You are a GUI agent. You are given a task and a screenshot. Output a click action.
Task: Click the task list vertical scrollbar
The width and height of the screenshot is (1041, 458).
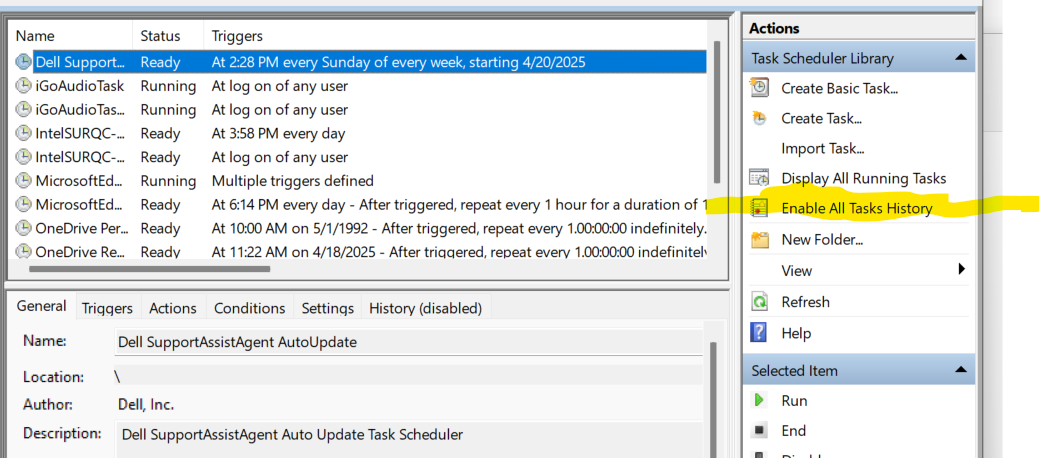pos(717,113)
